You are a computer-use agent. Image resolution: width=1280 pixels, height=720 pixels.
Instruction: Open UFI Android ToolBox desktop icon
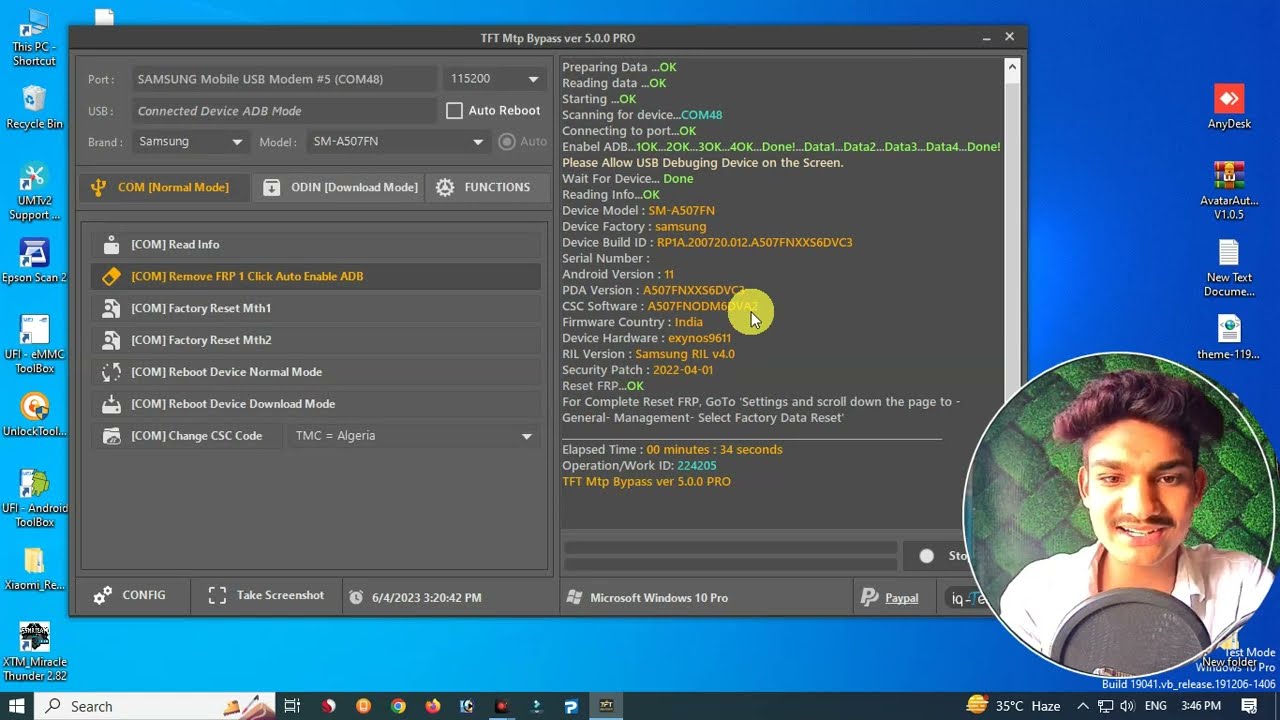[34, 498]
